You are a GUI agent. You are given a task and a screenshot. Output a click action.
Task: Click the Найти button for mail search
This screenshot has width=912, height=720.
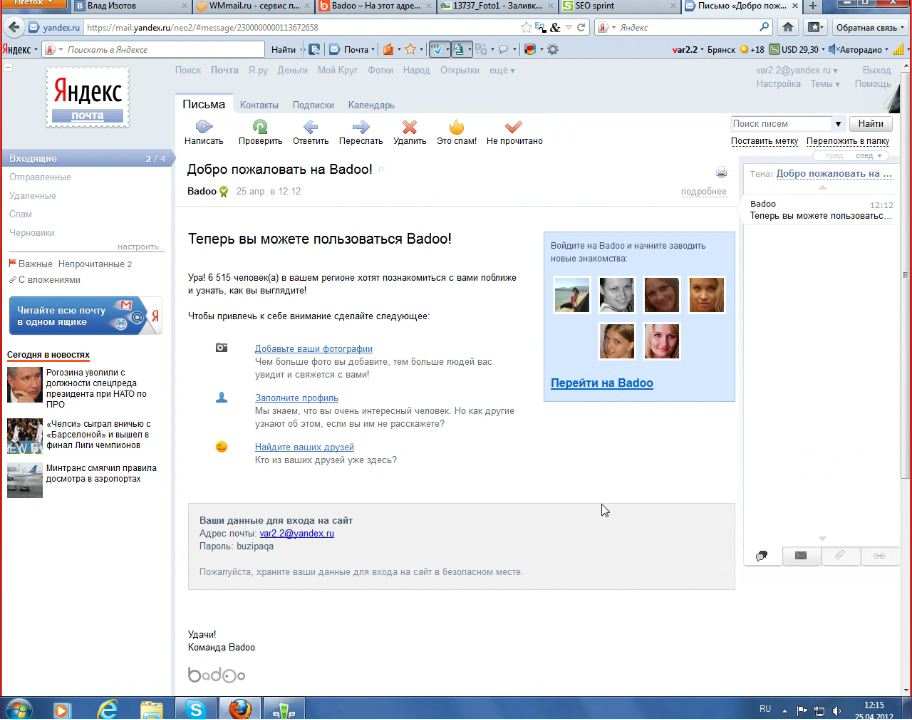[870, 124]
